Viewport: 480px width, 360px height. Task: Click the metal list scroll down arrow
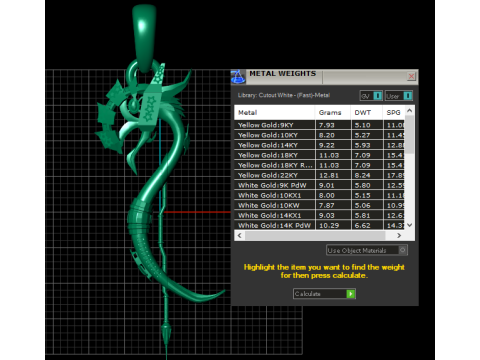tap(410, 225)
